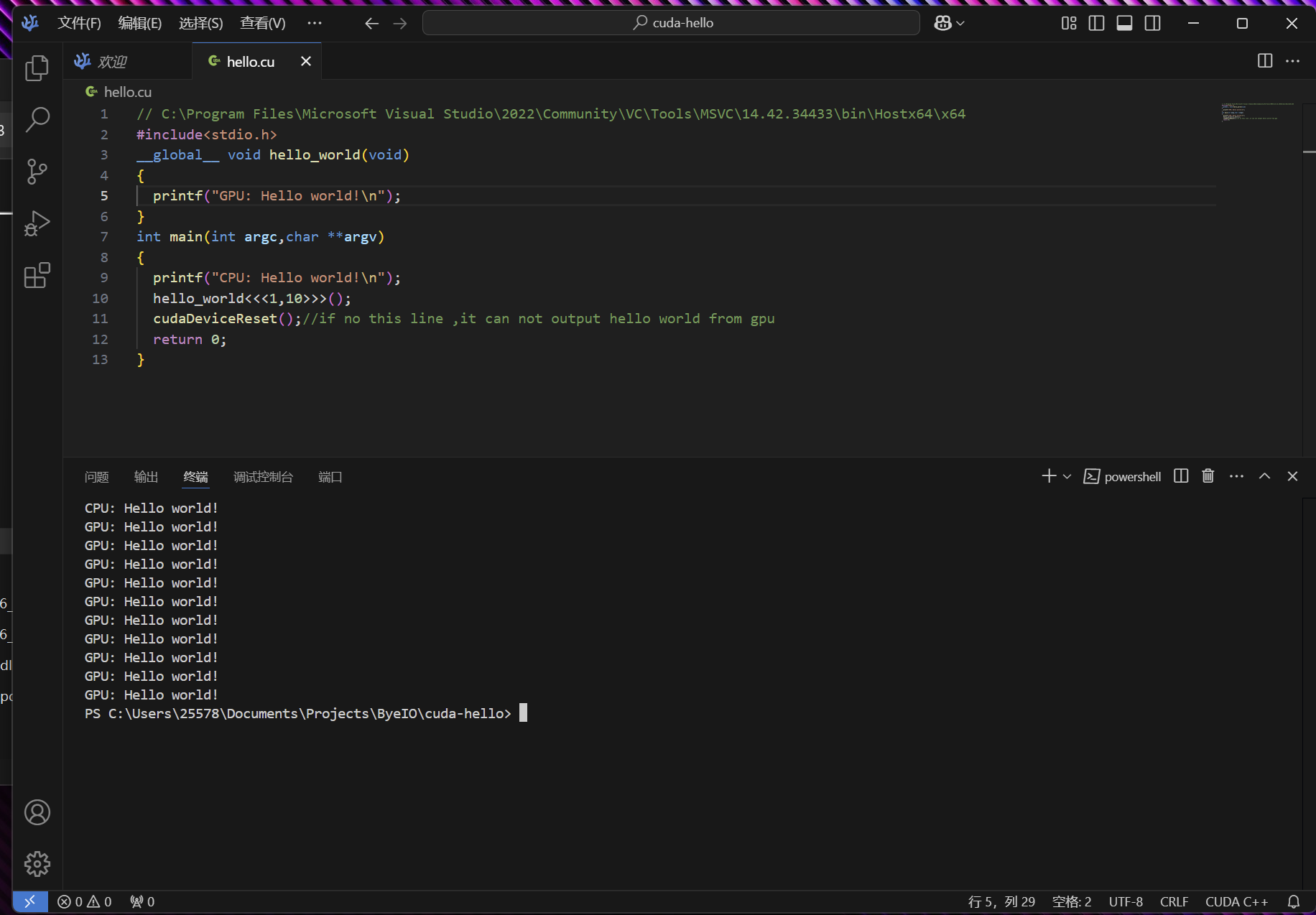Open the 选择(S) menu
1316x915 pixels.
(x=201, y=23)
